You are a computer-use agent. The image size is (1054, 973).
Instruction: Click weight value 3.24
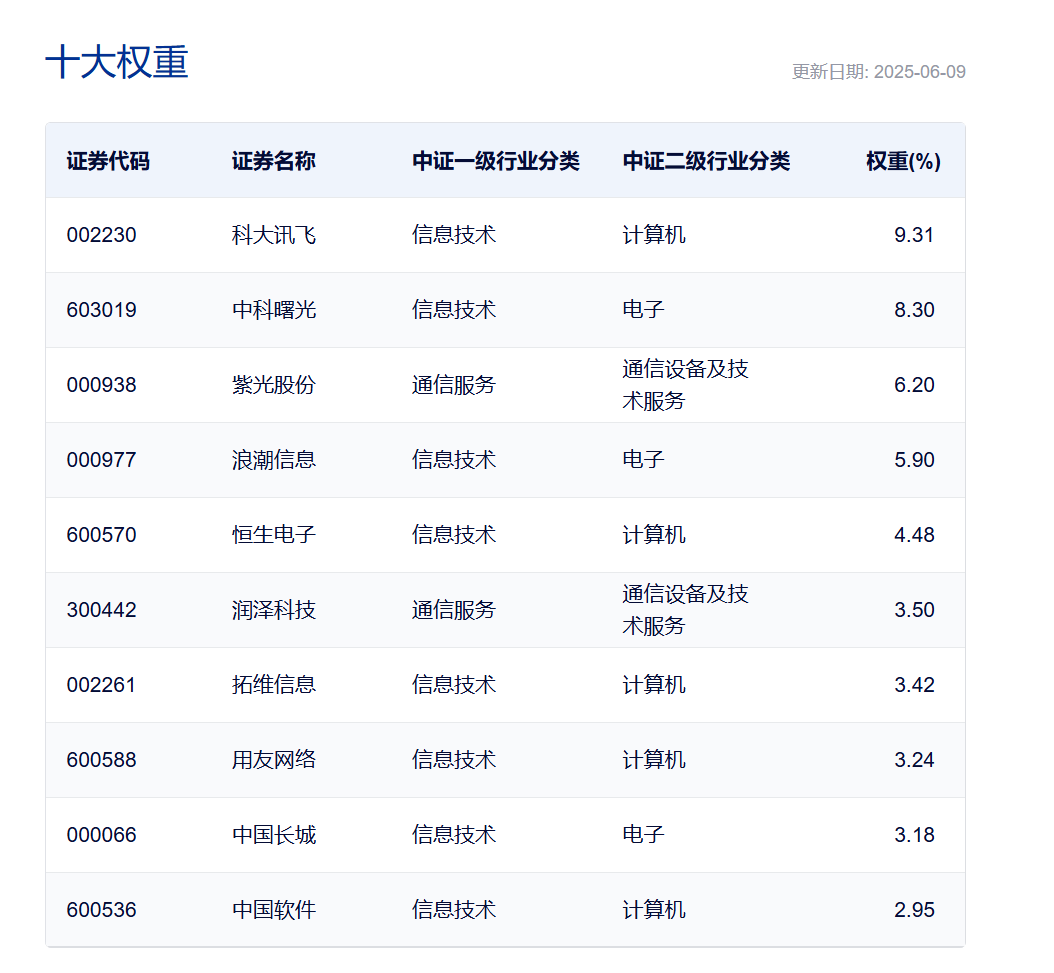(x=914, y=760)
